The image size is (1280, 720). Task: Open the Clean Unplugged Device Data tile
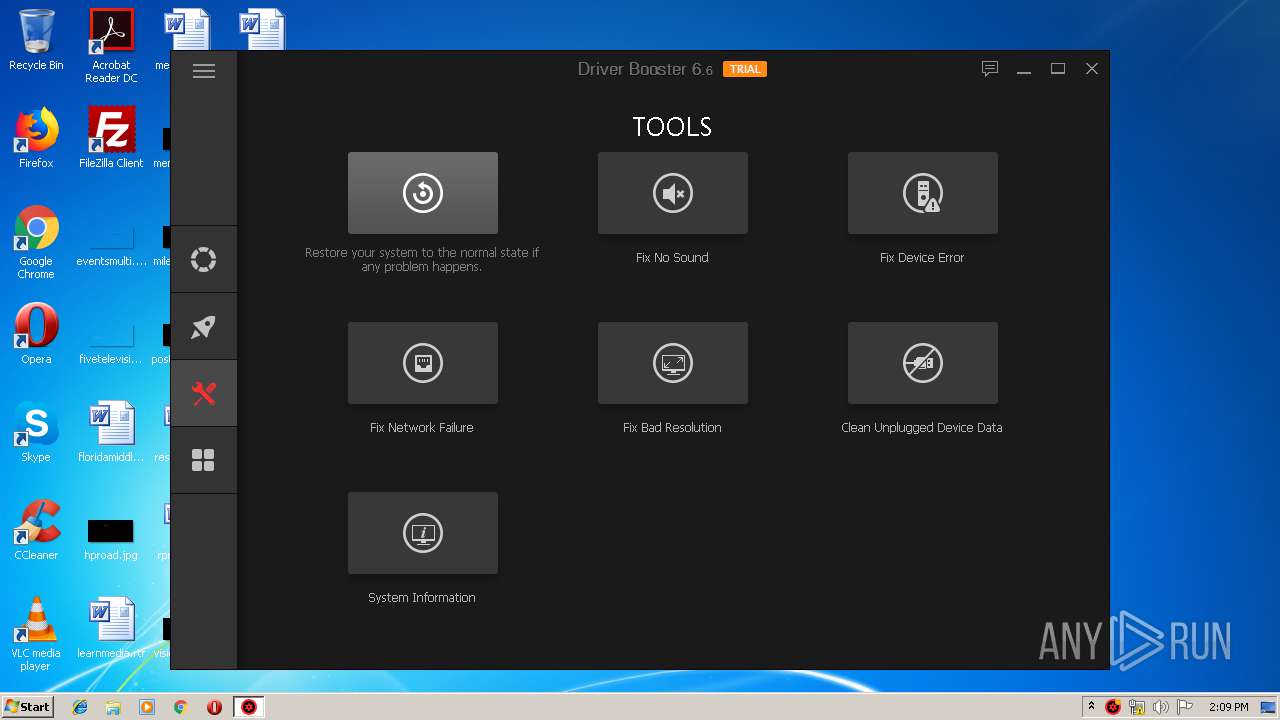coord(923,363)
